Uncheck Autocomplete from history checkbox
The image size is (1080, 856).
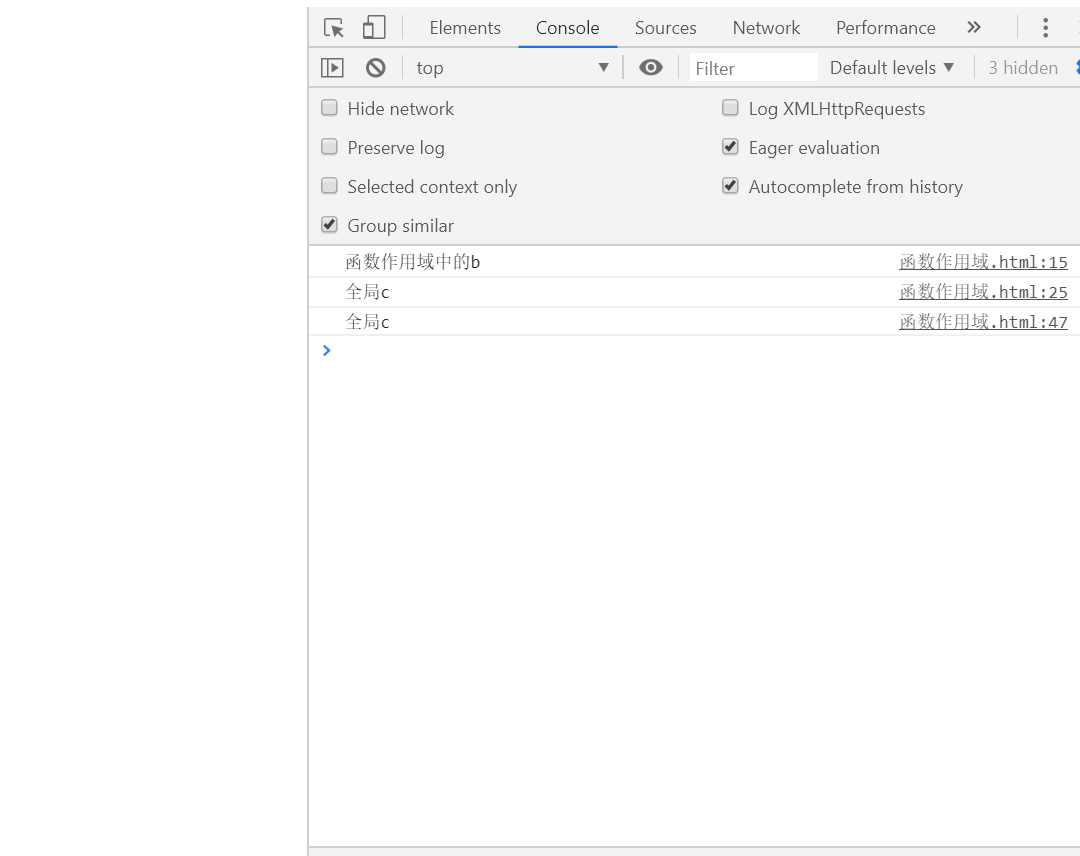point(730,186)
